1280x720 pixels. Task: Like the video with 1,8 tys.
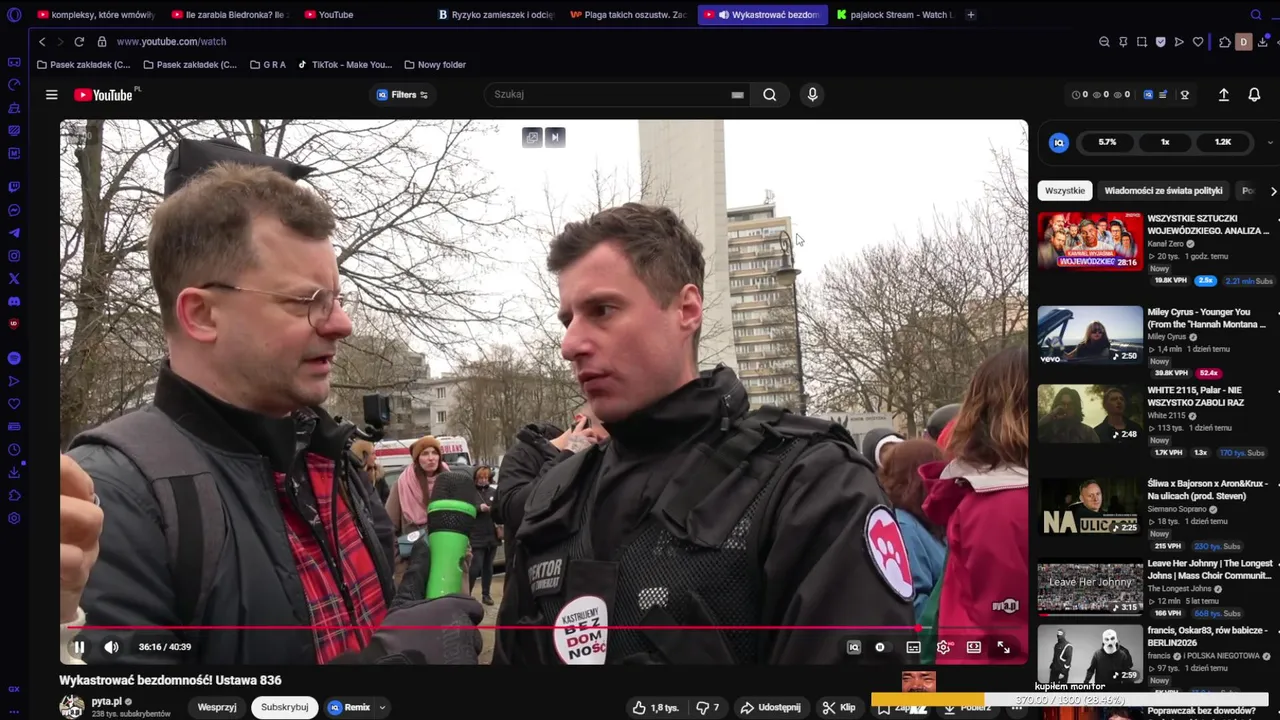(655, 707)
